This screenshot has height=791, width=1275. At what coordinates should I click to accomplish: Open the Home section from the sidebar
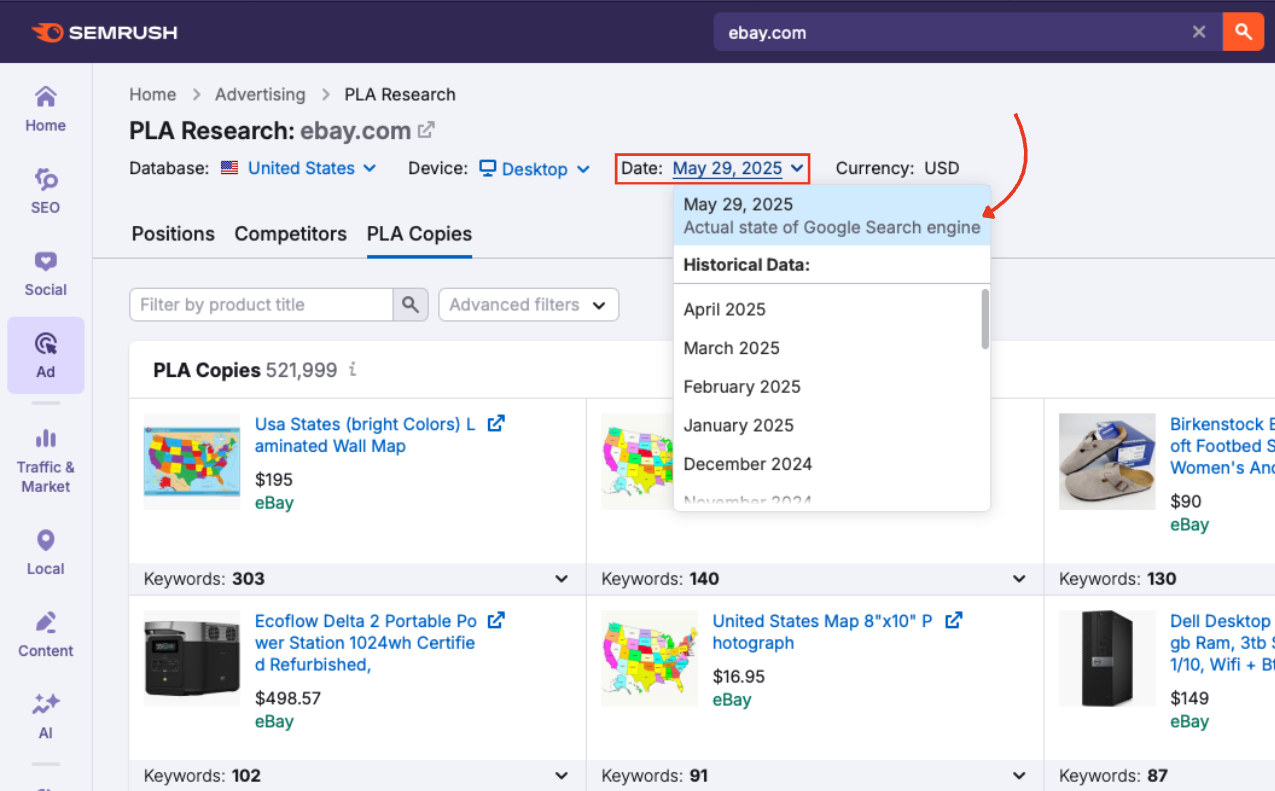pos(45,105)
